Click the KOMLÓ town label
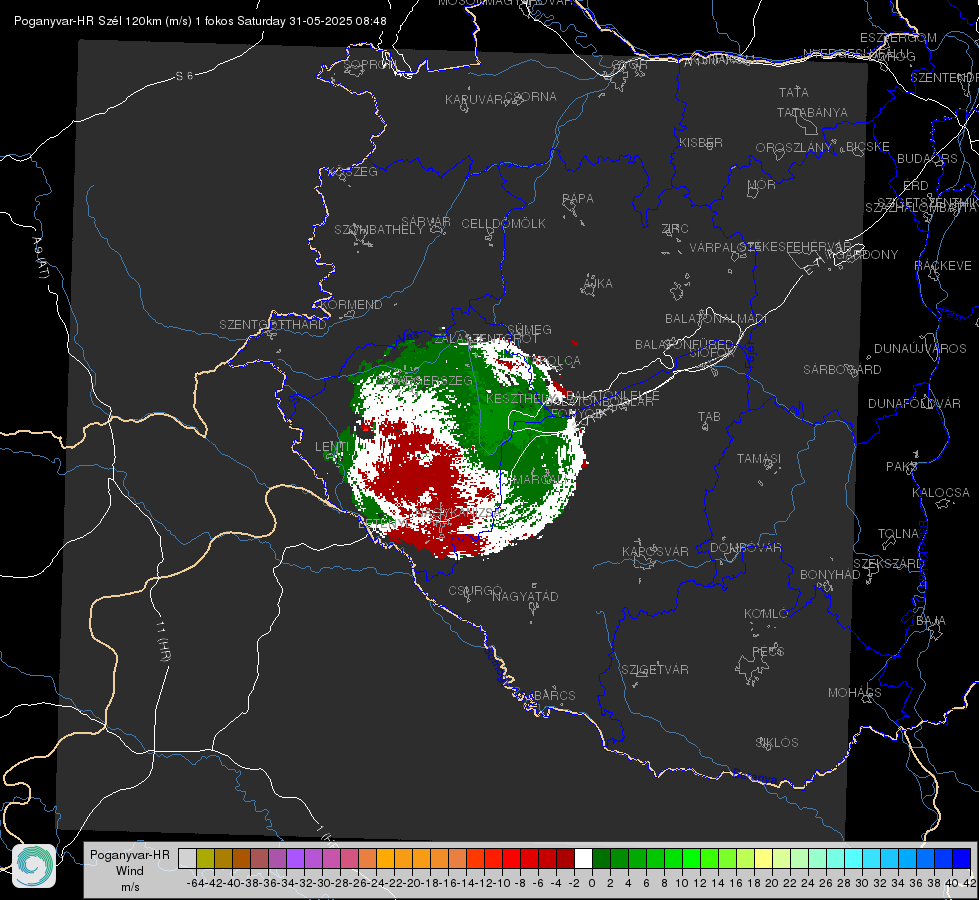Image resolution: width=979 pixels, height=900 pixels. point(766,614)
